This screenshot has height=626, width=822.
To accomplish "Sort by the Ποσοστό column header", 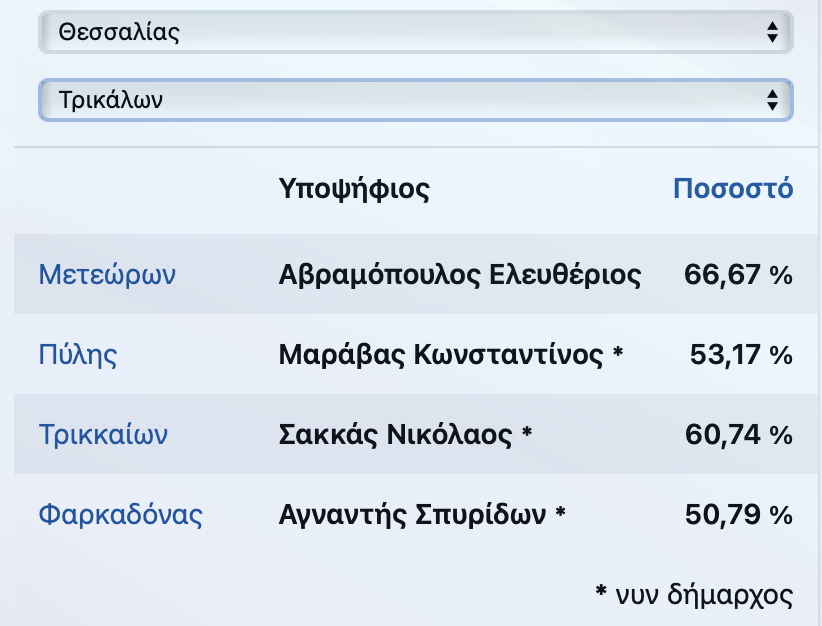I will tap(733, 188).
